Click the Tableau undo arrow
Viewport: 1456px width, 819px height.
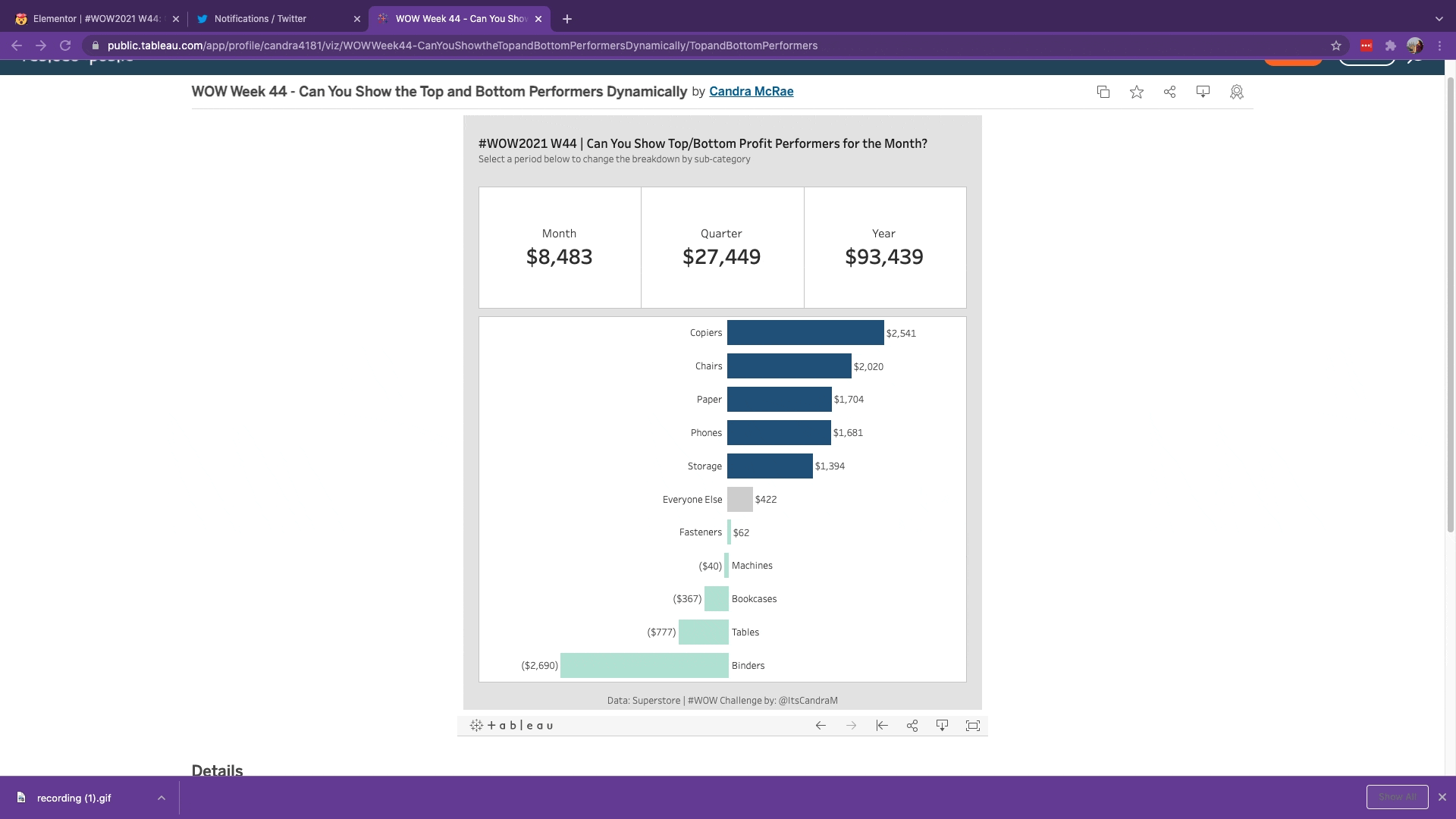821,726
